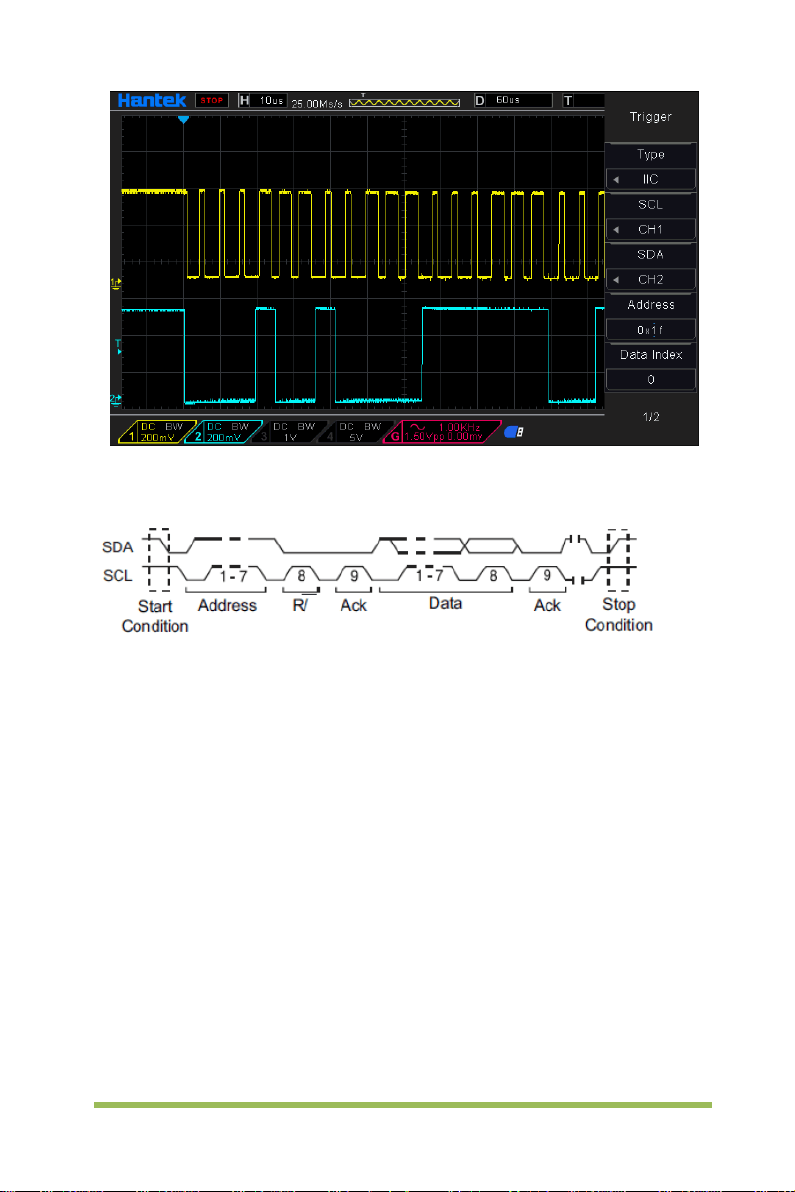Click the red STOP status indicator
795x1192 pixels.
click(x=211, y=100)
